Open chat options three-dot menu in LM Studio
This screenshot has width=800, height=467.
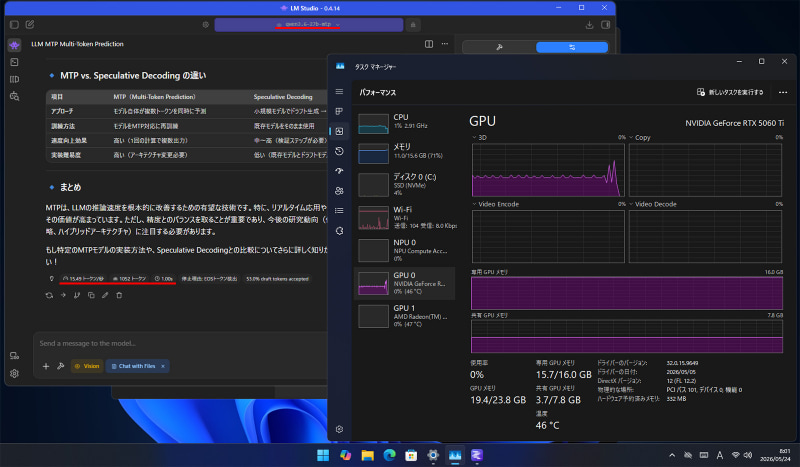pos(445,44)
